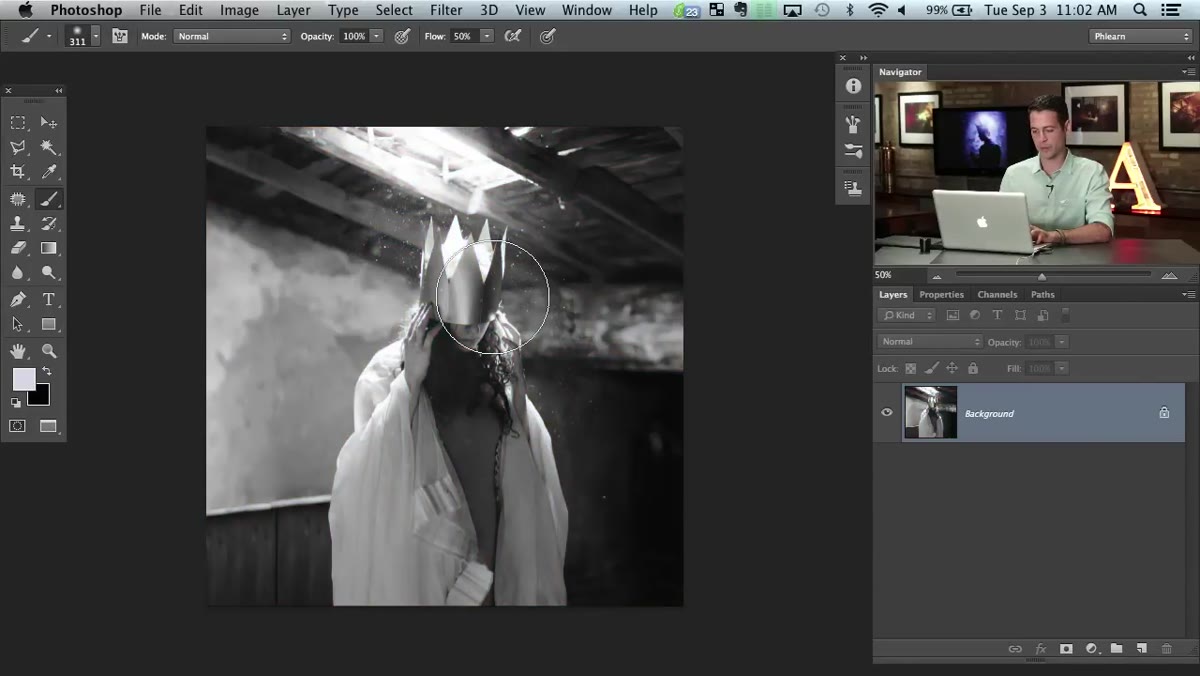Select the Clone Stamp tool
1200x676 pixels.
click(18, 224)
